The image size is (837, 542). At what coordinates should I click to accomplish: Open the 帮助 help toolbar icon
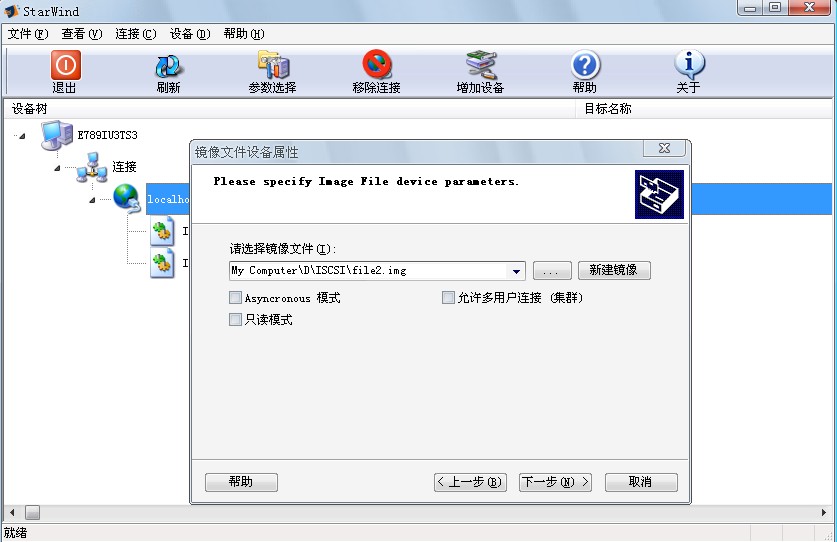click(x=586, y=65)
